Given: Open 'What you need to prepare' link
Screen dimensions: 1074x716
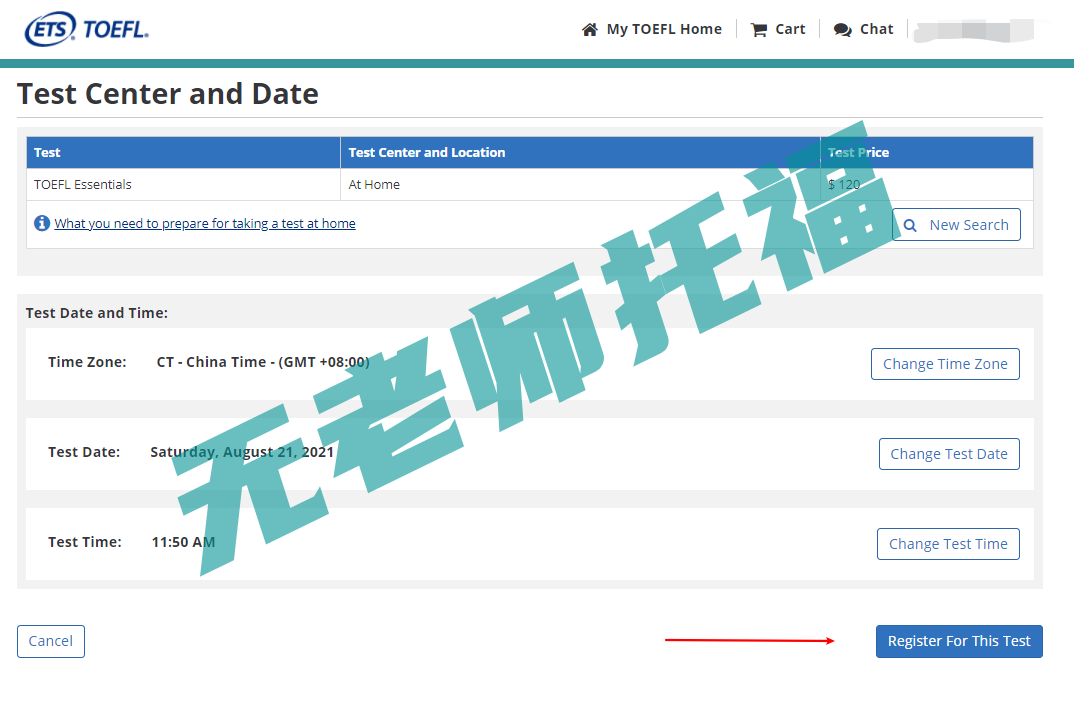Looking at the screenshot, I should click(x=205, y=223).
